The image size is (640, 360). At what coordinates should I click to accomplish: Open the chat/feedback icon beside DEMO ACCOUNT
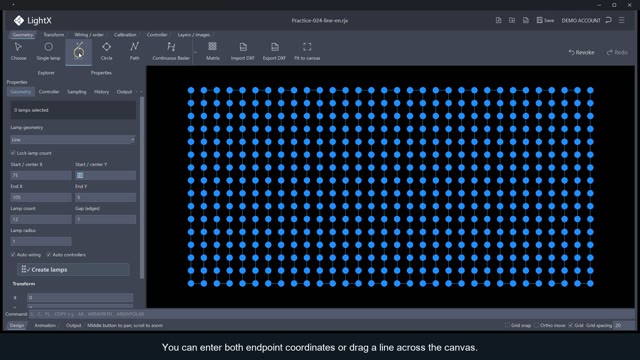[609, 20]
